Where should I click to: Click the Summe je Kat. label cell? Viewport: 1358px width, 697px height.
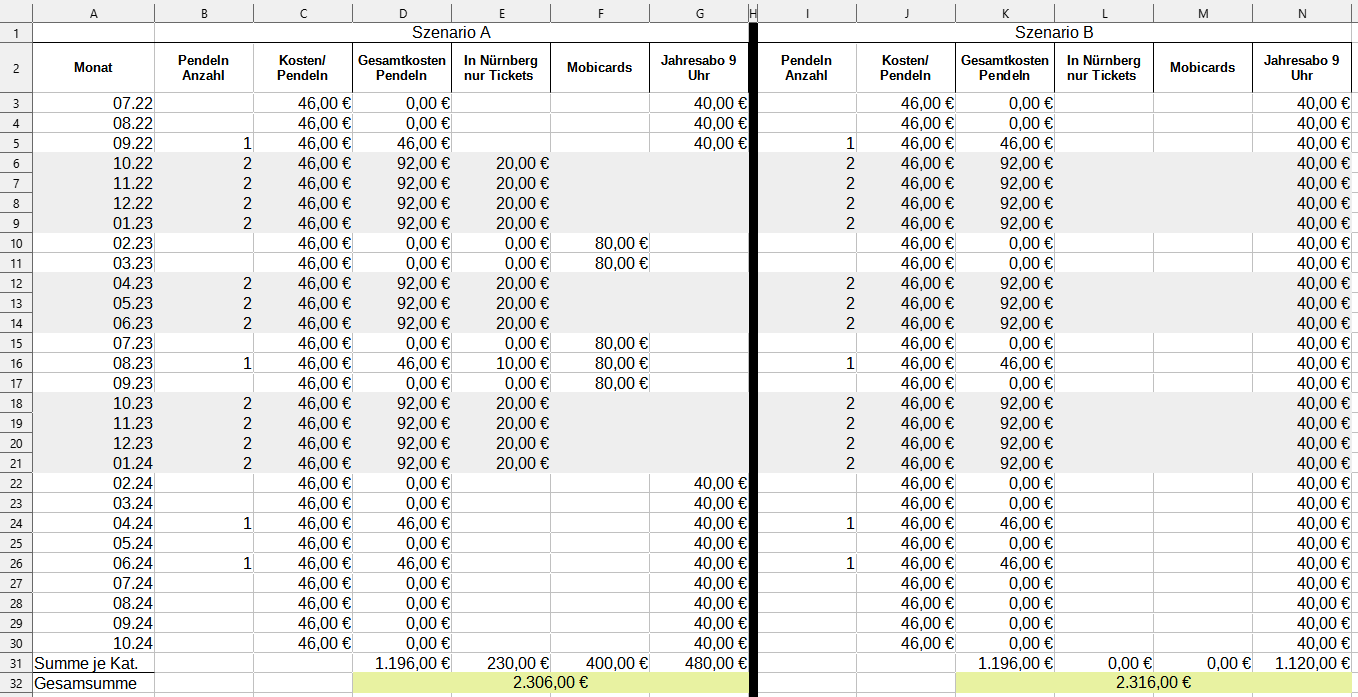pos(93,663)
